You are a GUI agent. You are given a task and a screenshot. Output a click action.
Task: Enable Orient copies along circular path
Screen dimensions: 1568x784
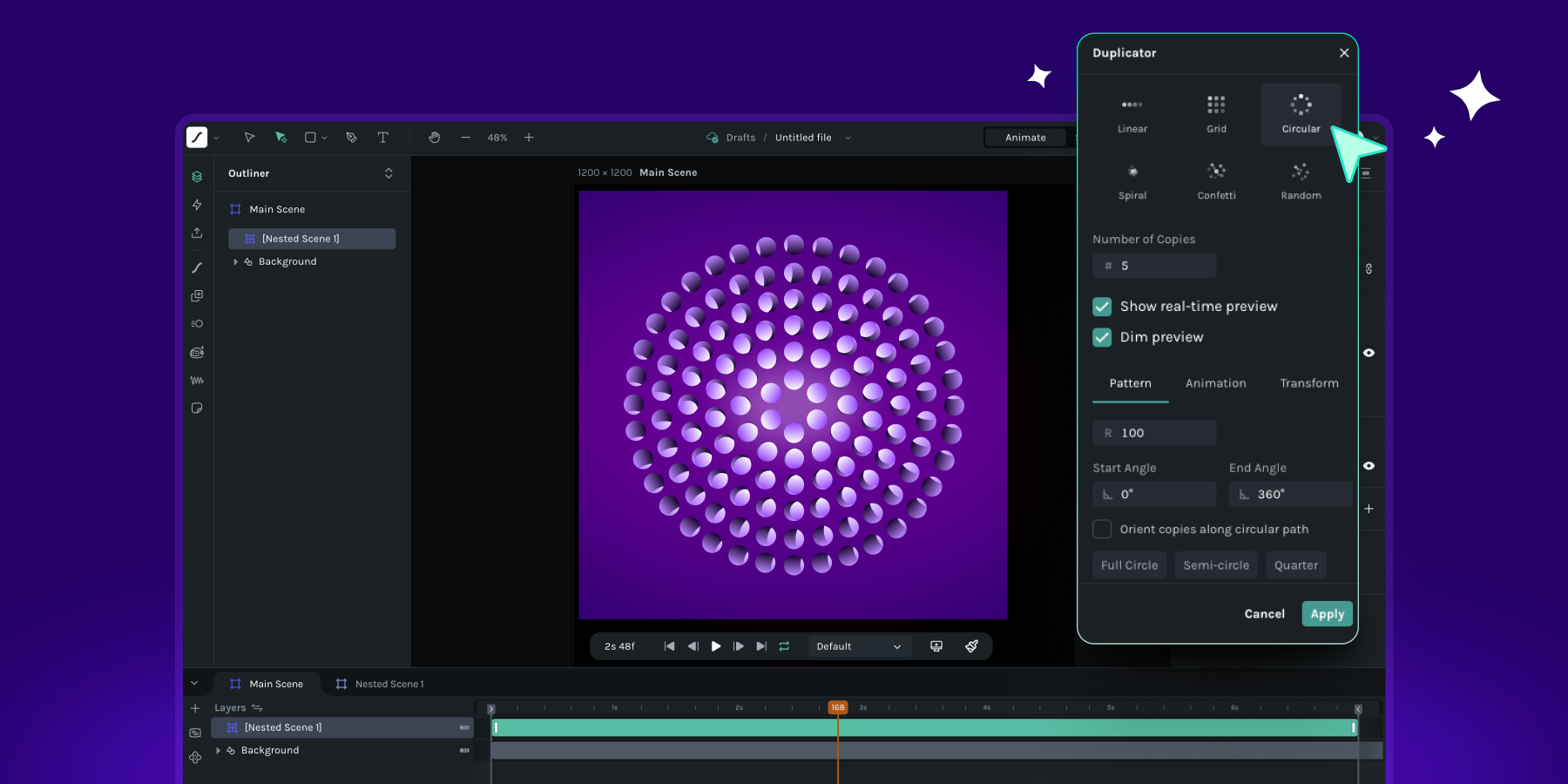click(x=1102, y=529)
